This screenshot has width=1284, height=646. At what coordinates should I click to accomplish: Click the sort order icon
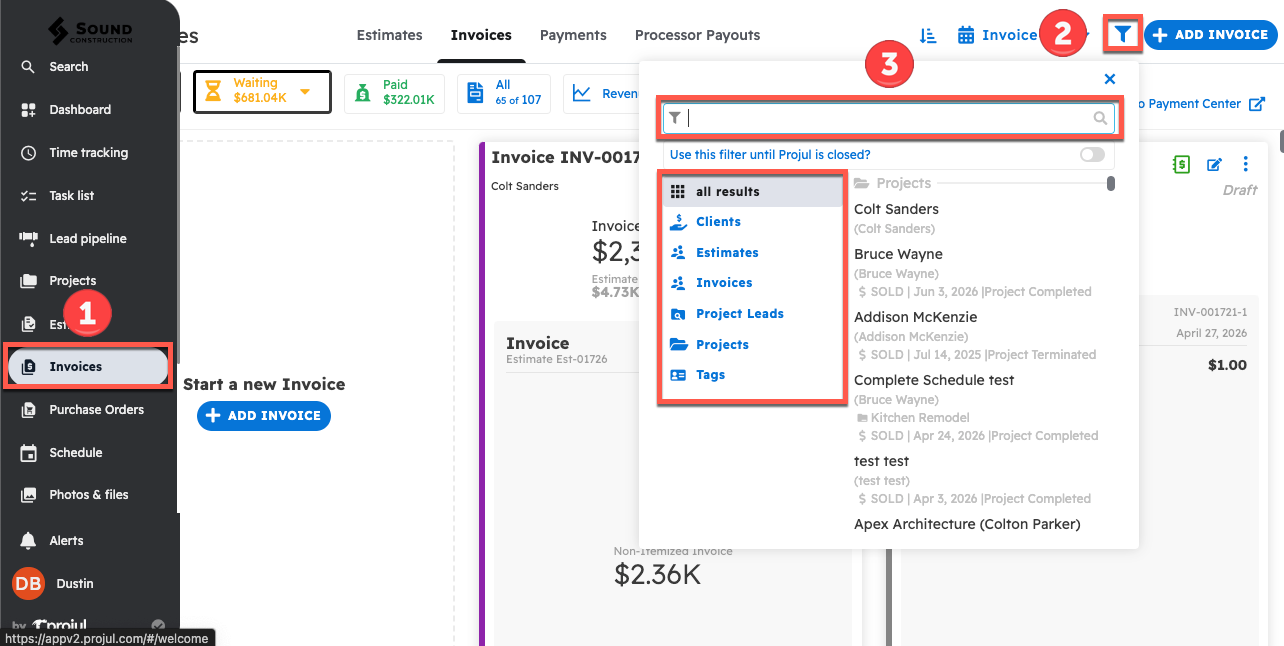pyautogui.click(x=928, y=35)
